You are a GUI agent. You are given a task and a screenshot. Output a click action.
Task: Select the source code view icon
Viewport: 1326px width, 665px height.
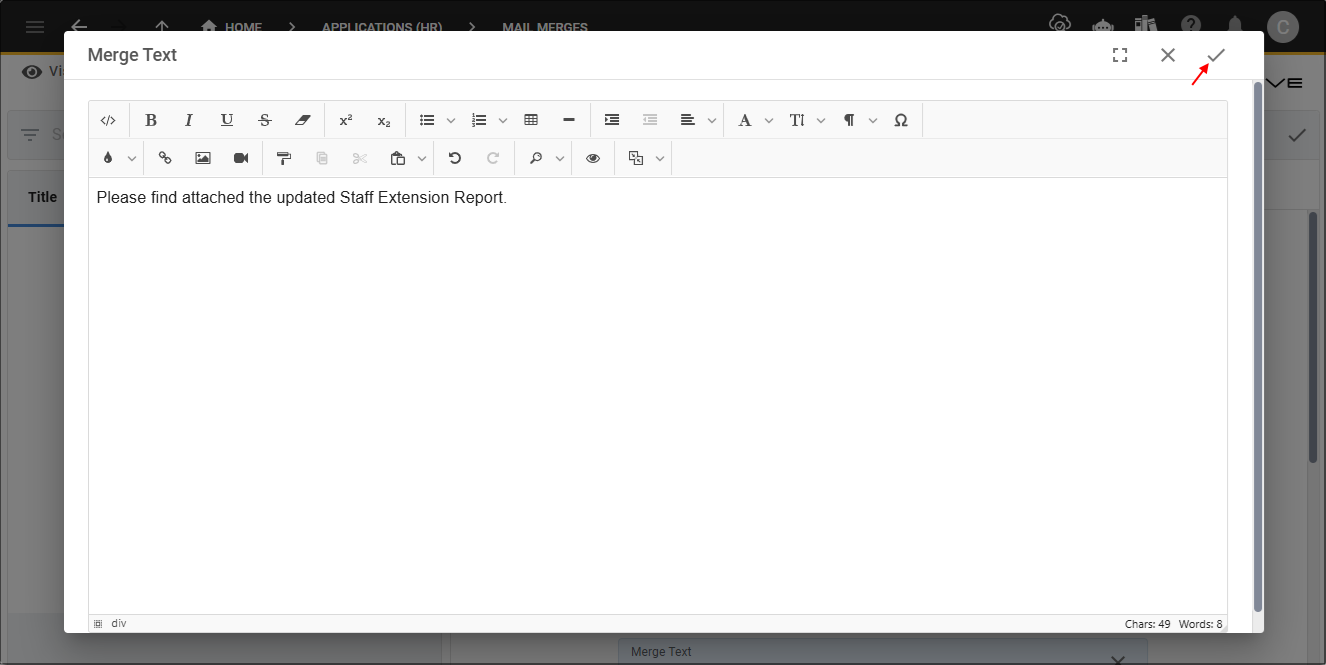108,119
